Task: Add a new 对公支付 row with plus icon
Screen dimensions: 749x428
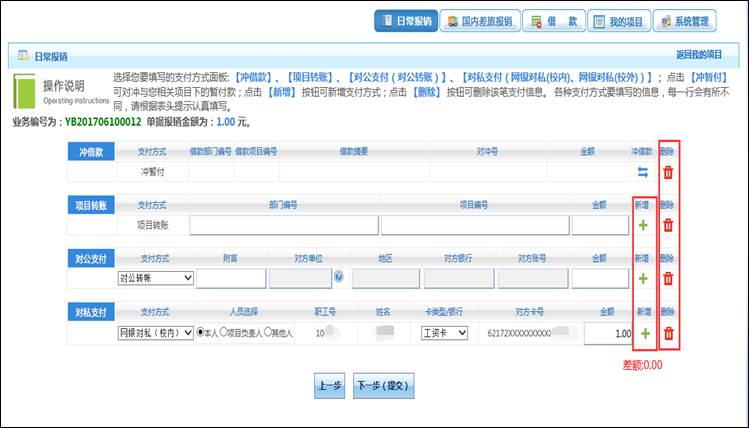Action: tap(642, 278)
